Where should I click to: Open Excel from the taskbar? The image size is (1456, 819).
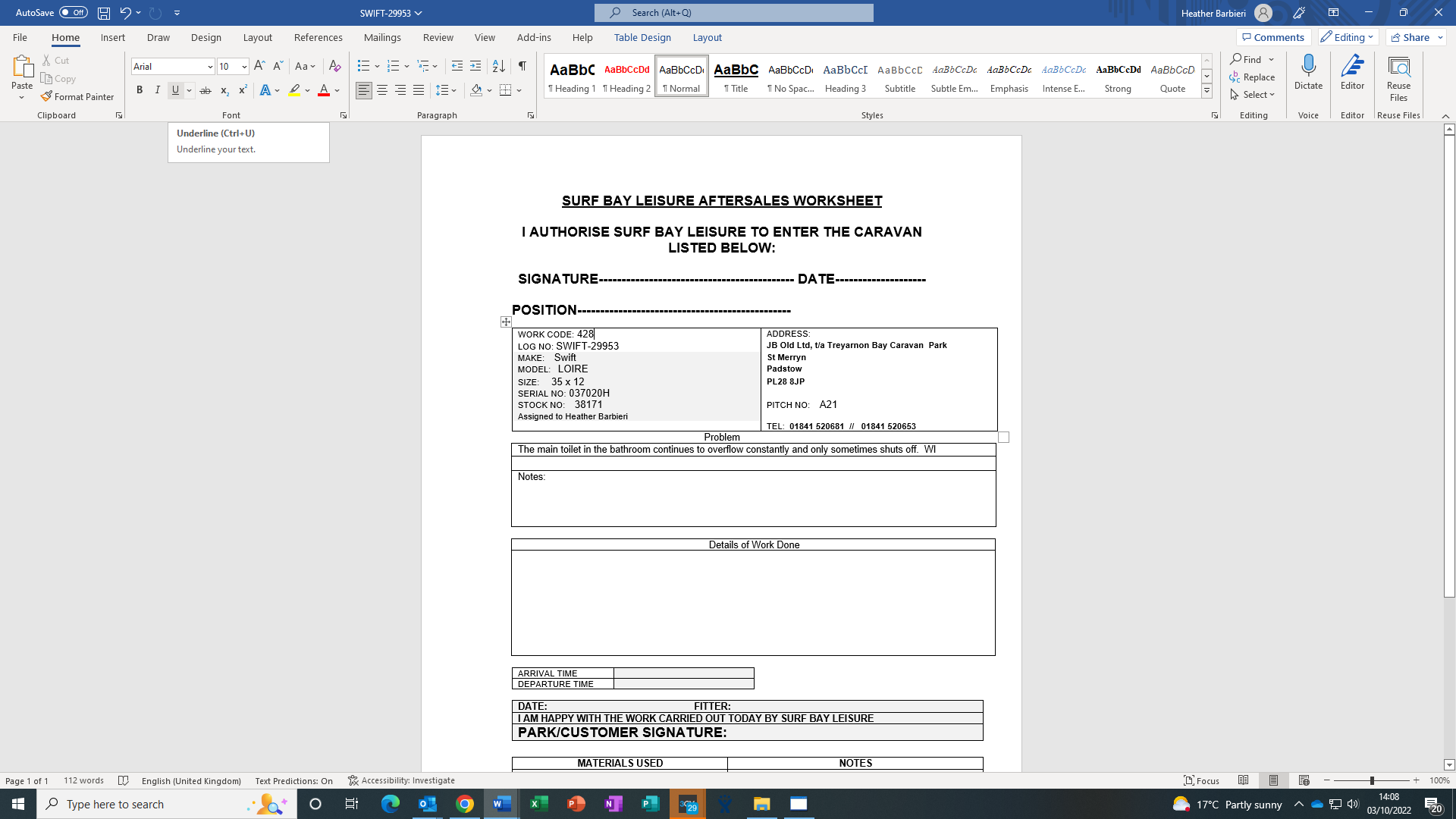pos(539,804)
